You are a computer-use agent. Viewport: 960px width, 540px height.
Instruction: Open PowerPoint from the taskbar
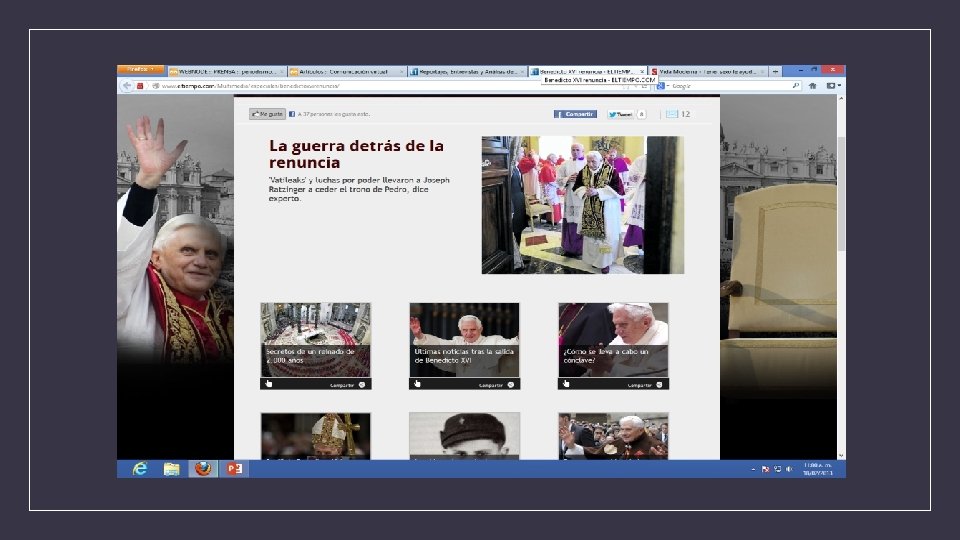point(234,469)
